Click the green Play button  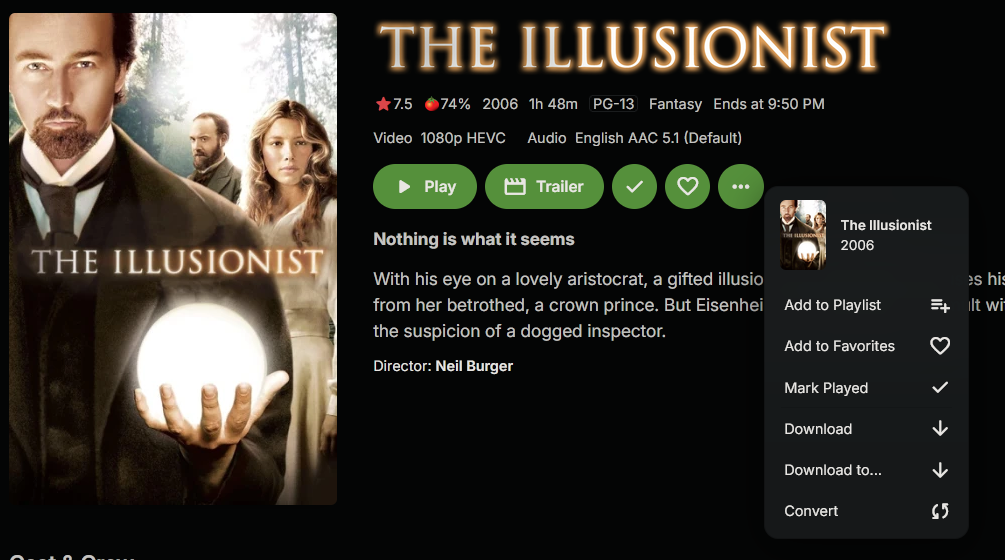(425, 186)
